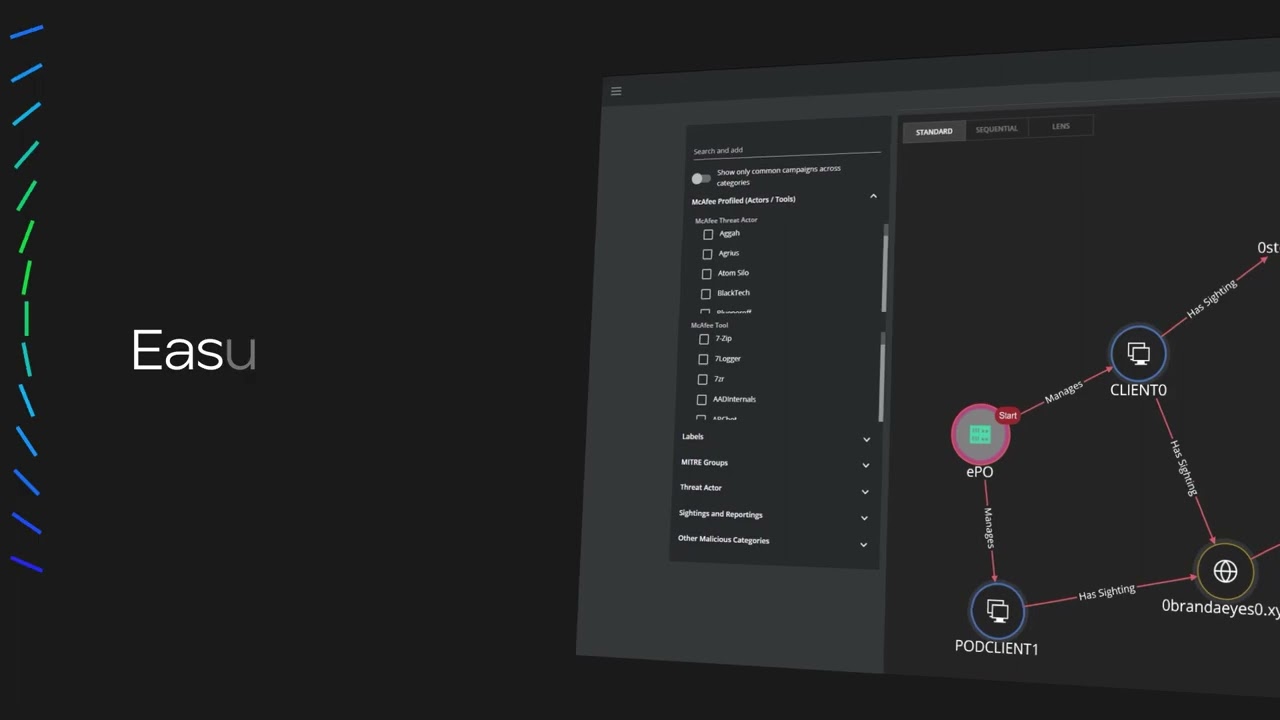Switch to the STANDARD tab
1280x720 pixels.
pyautogui.click(x=934, y=131)
